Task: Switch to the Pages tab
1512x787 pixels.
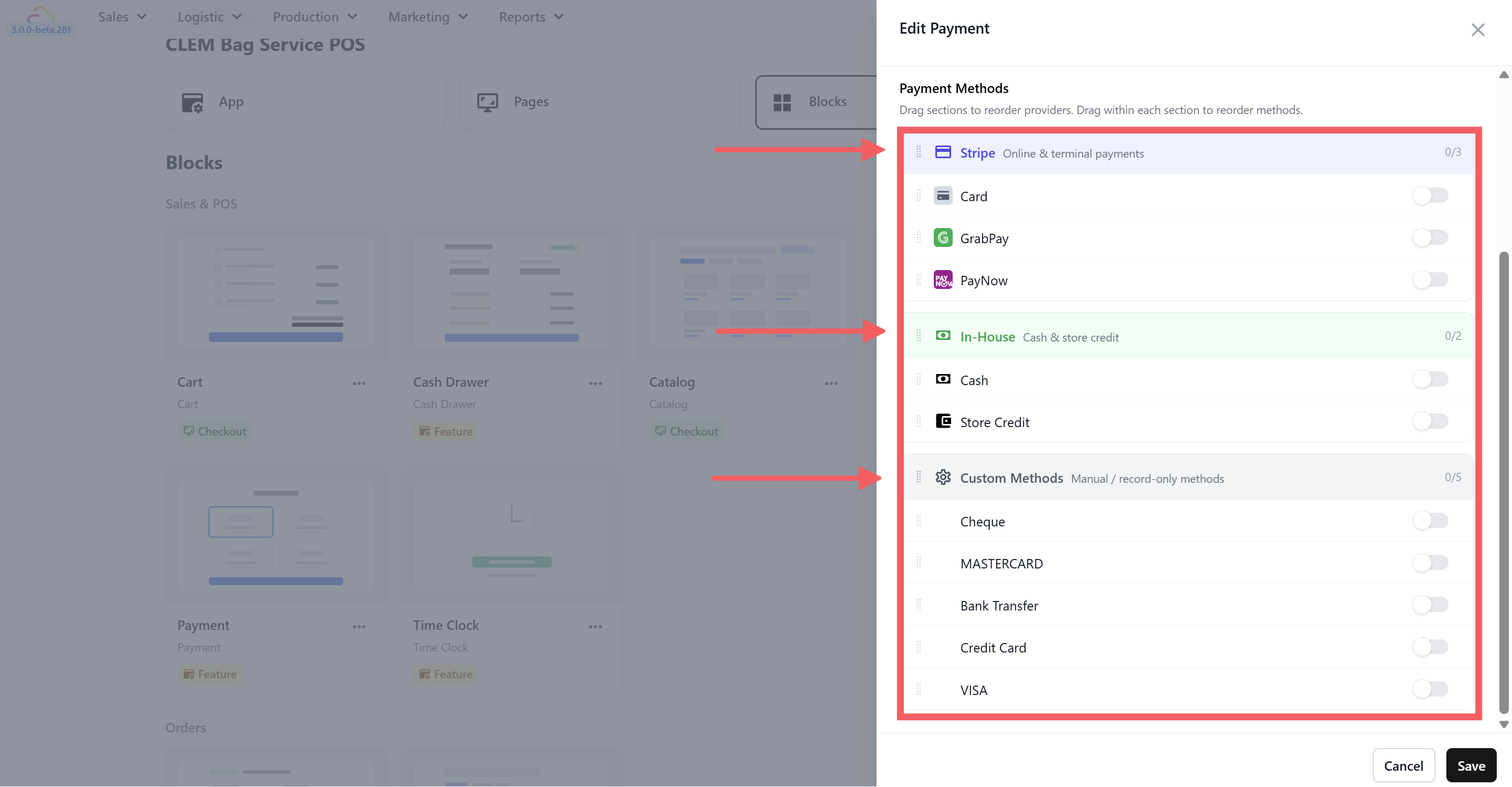Action: pos(599,102)
